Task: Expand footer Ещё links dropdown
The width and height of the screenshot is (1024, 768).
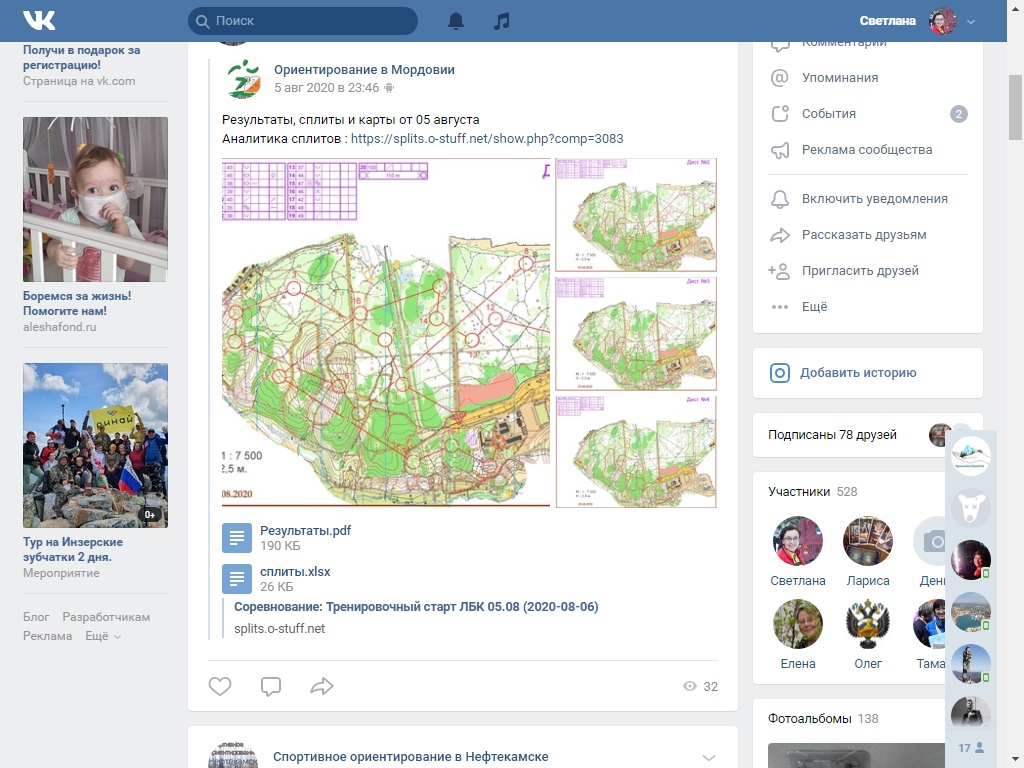Action: [103, 636]
